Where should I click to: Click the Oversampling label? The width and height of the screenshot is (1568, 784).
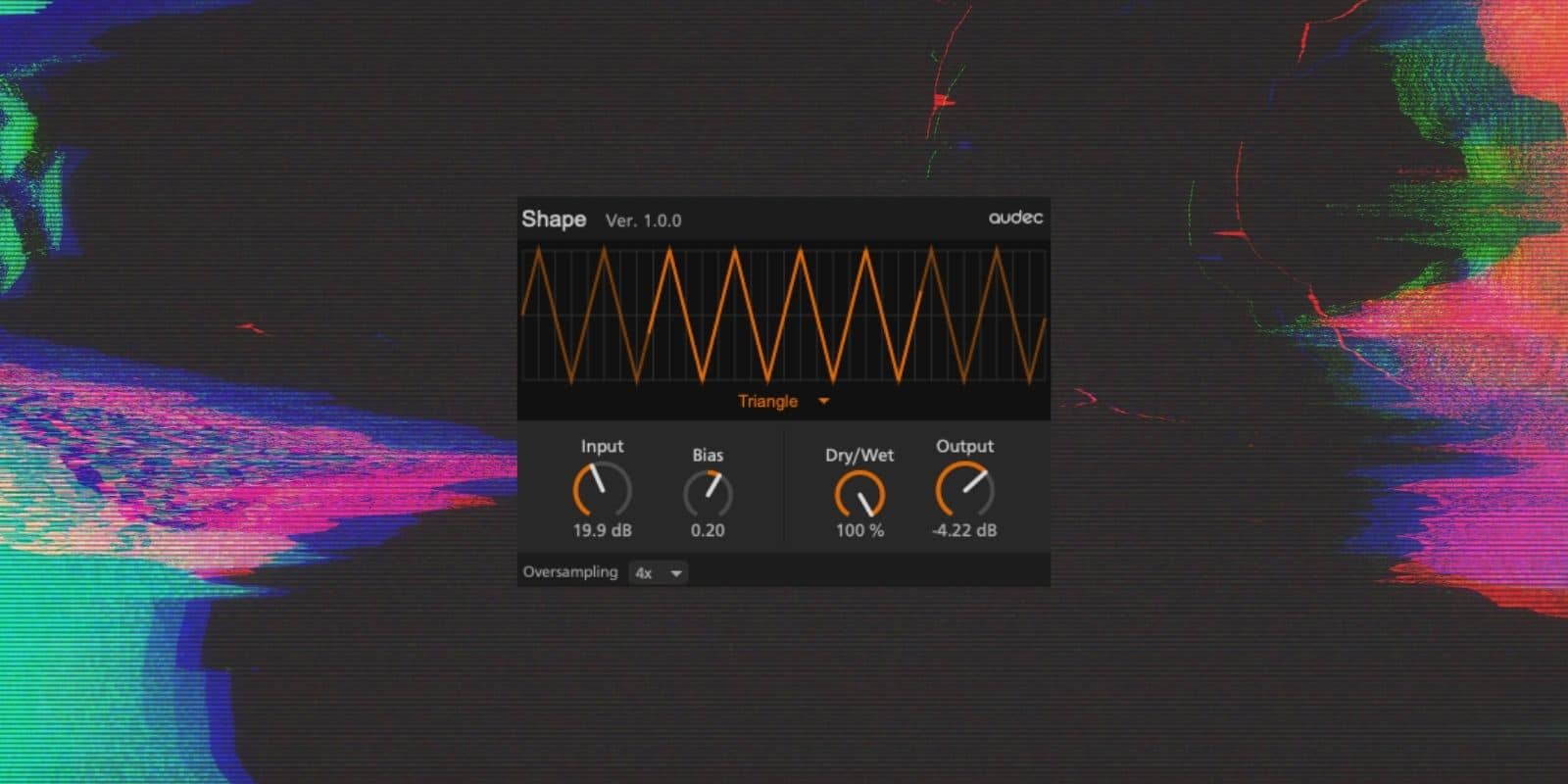click(x=570, y=572)
